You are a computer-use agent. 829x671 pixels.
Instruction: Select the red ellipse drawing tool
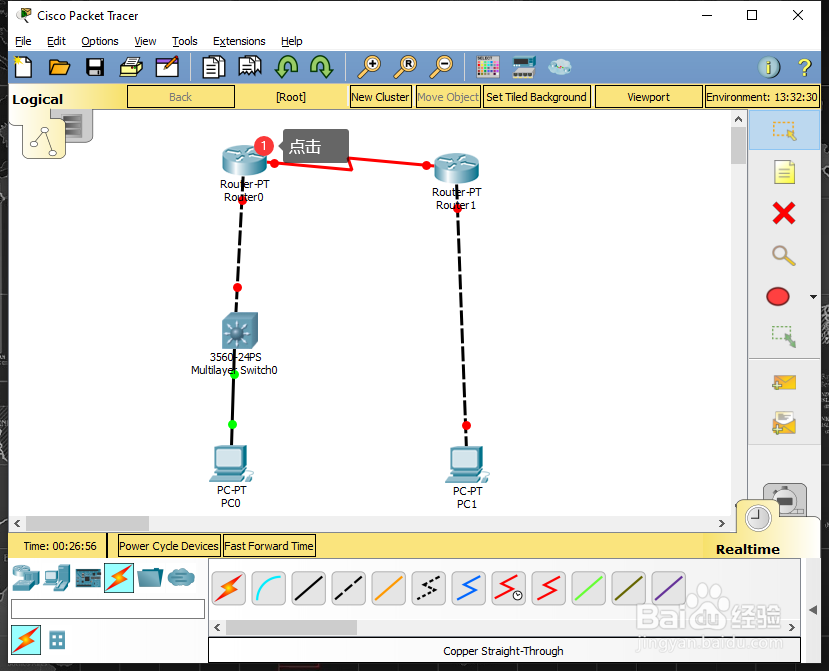tap(778, 297)
